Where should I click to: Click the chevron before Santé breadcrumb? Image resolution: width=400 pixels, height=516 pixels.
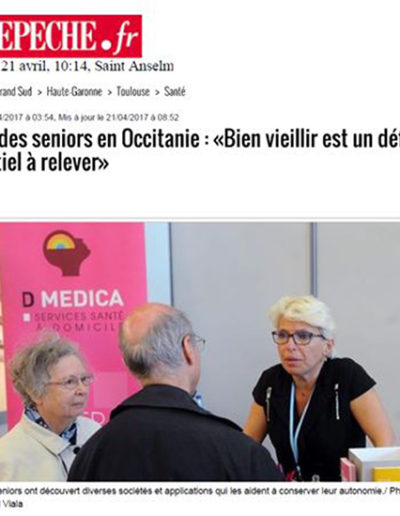[157, 92]
